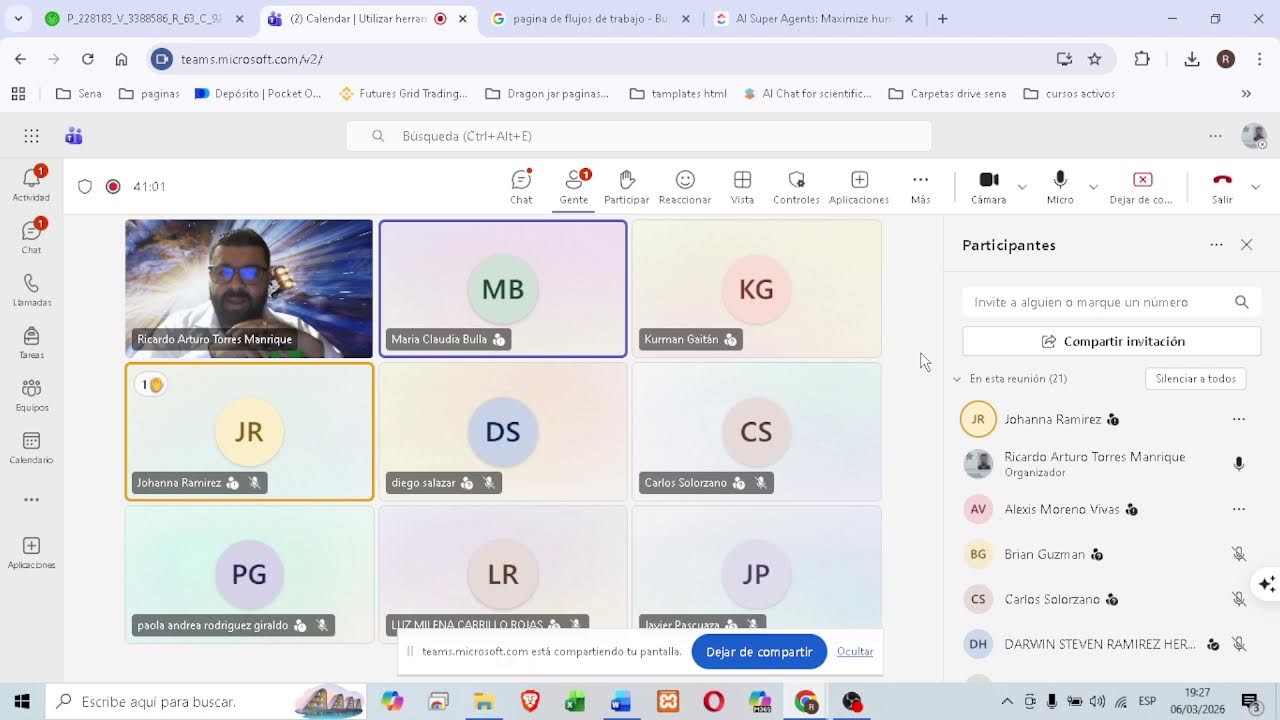Open the profile avatar menu

click(x=1253, y=136)
